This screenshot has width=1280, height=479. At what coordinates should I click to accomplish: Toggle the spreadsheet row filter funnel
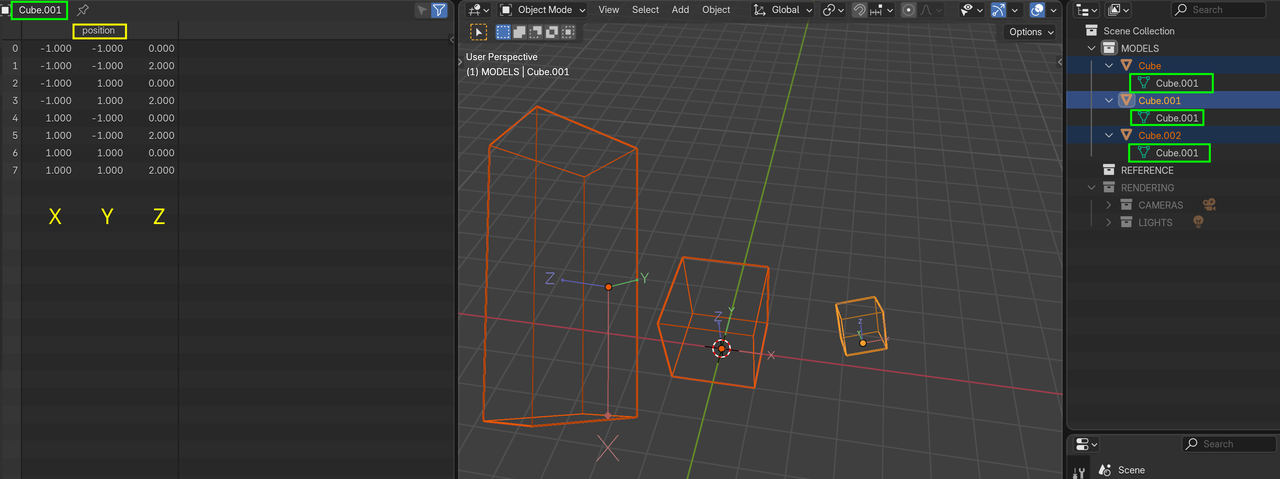pyautogui.click(x=439, y=10)
